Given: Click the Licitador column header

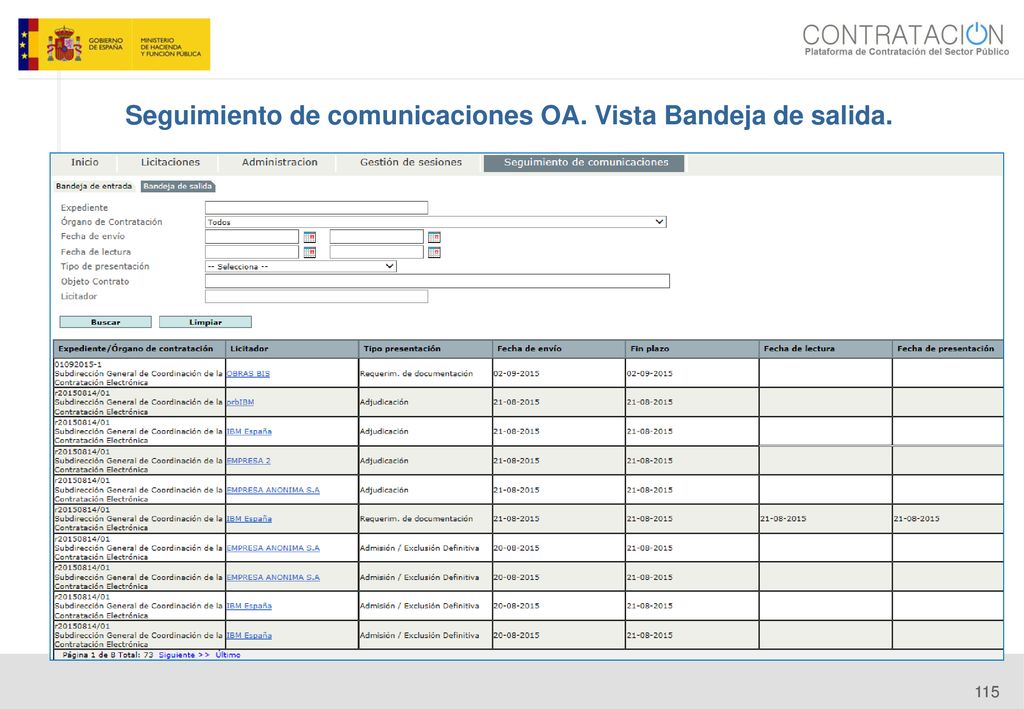Looking at the screenshot, I should 292,349.
